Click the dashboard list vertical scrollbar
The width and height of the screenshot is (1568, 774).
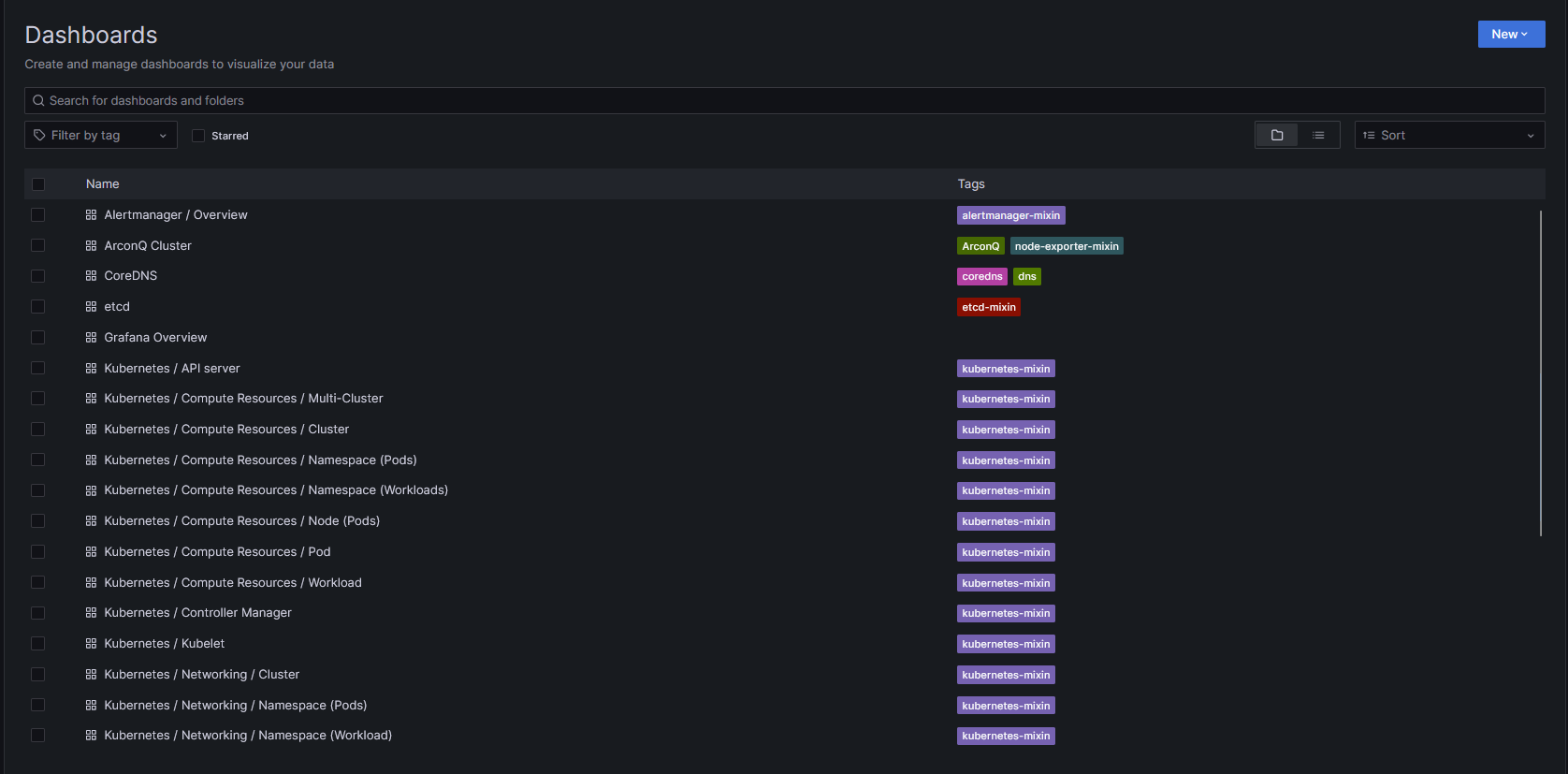[1540, 373]
